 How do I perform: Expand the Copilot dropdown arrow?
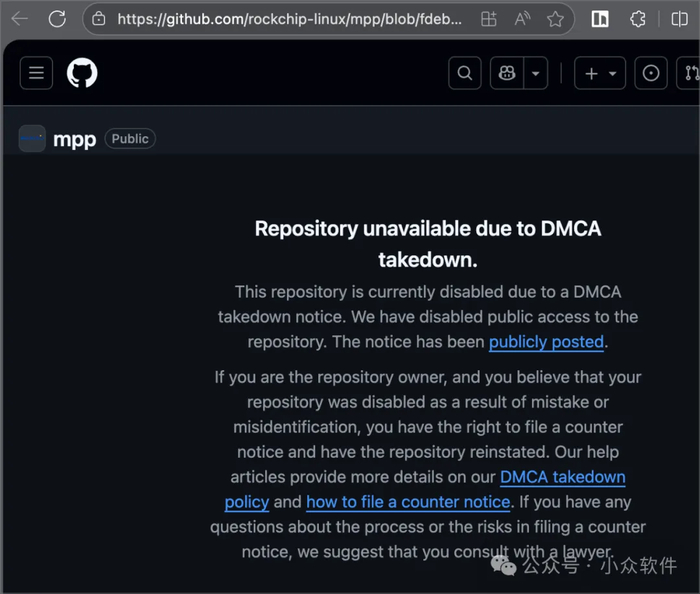point(536,73)
